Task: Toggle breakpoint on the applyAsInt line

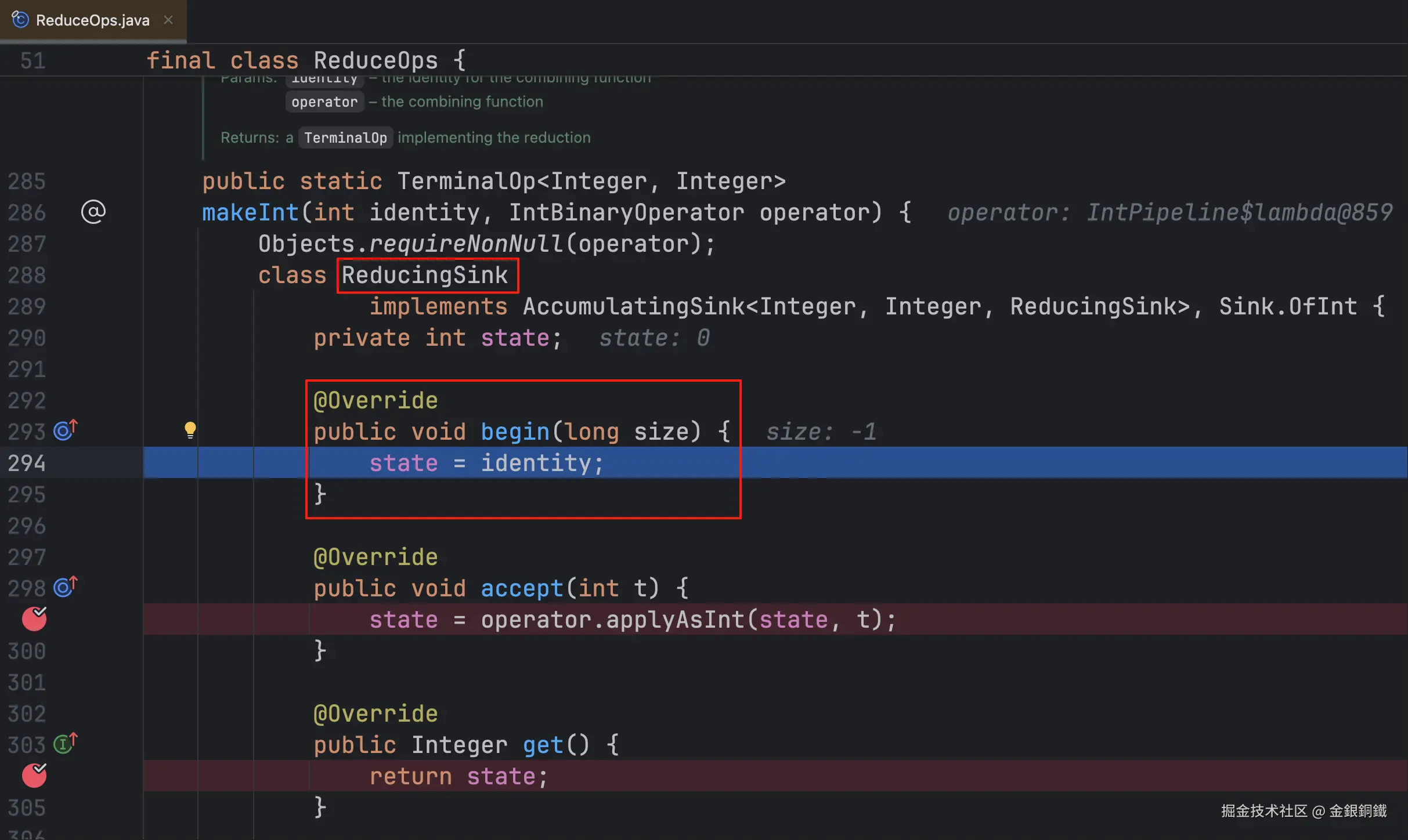Action: click(34, 620)
